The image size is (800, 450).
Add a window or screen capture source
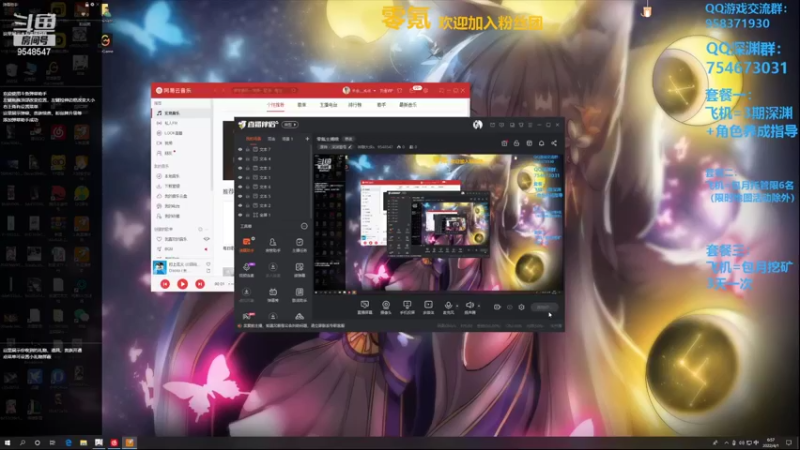[x=365, y=307]
